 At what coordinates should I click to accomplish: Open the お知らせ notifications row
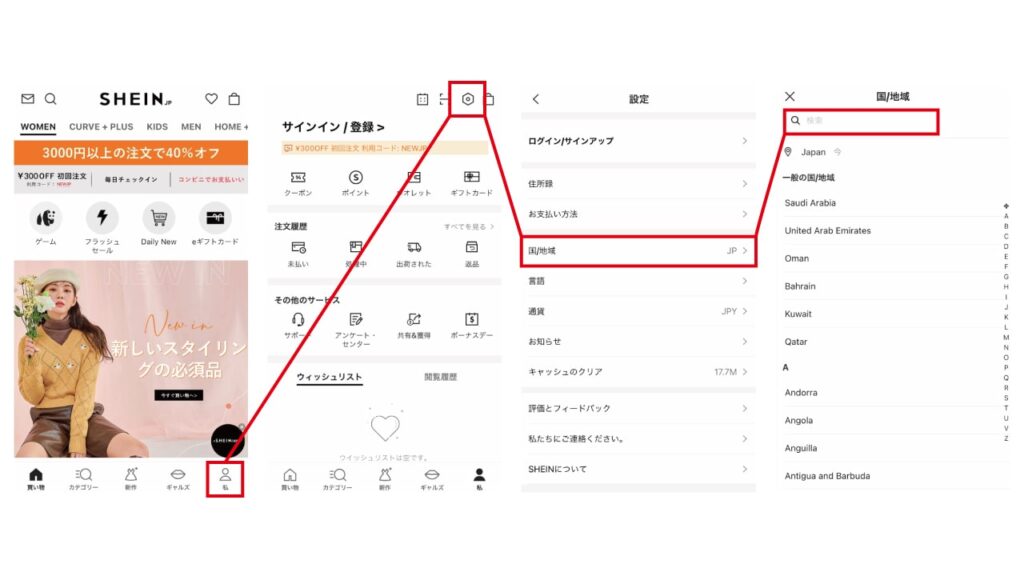(x=638, y=342)
